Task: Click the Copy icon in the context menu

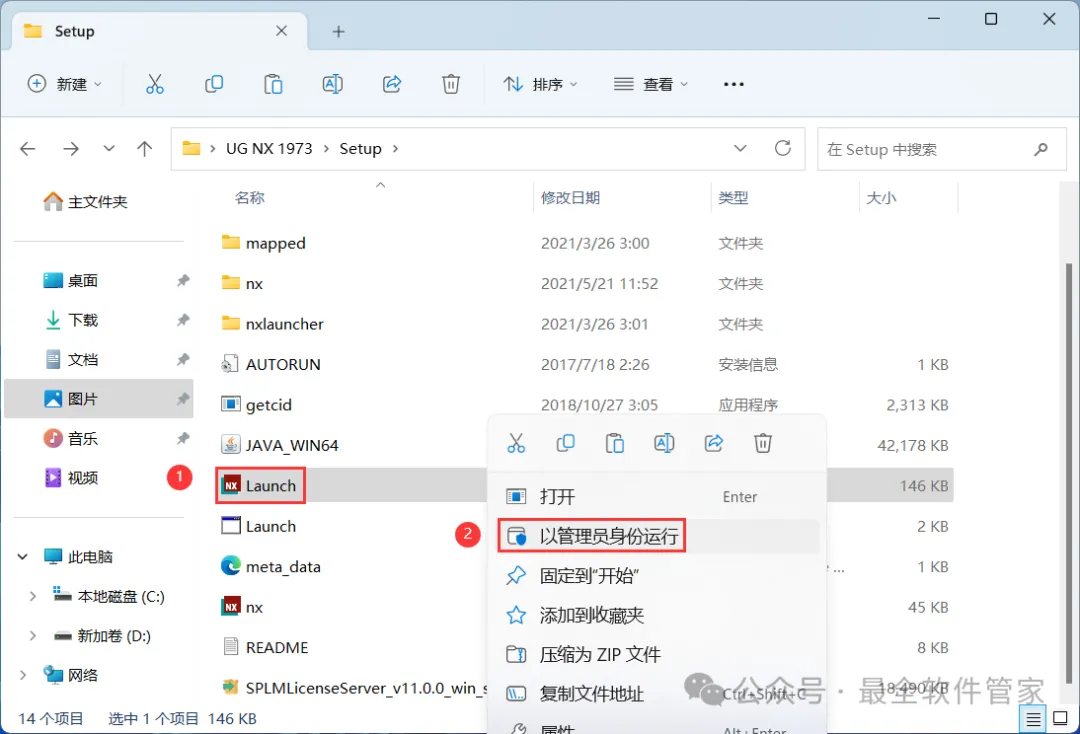Action: click(565, 443)
